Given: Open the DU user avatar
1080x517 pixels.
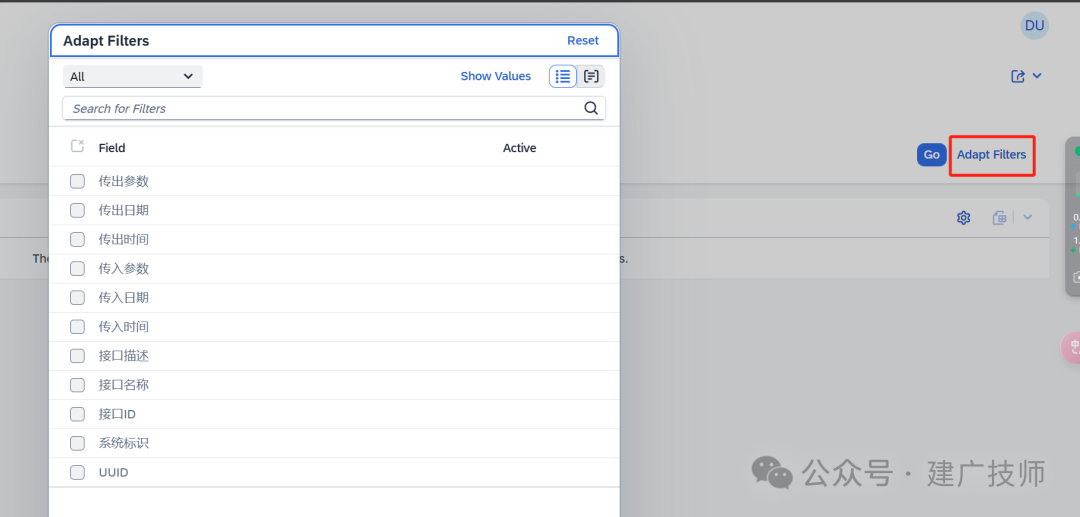Looking at the screenshot, I should [1035, 26].
